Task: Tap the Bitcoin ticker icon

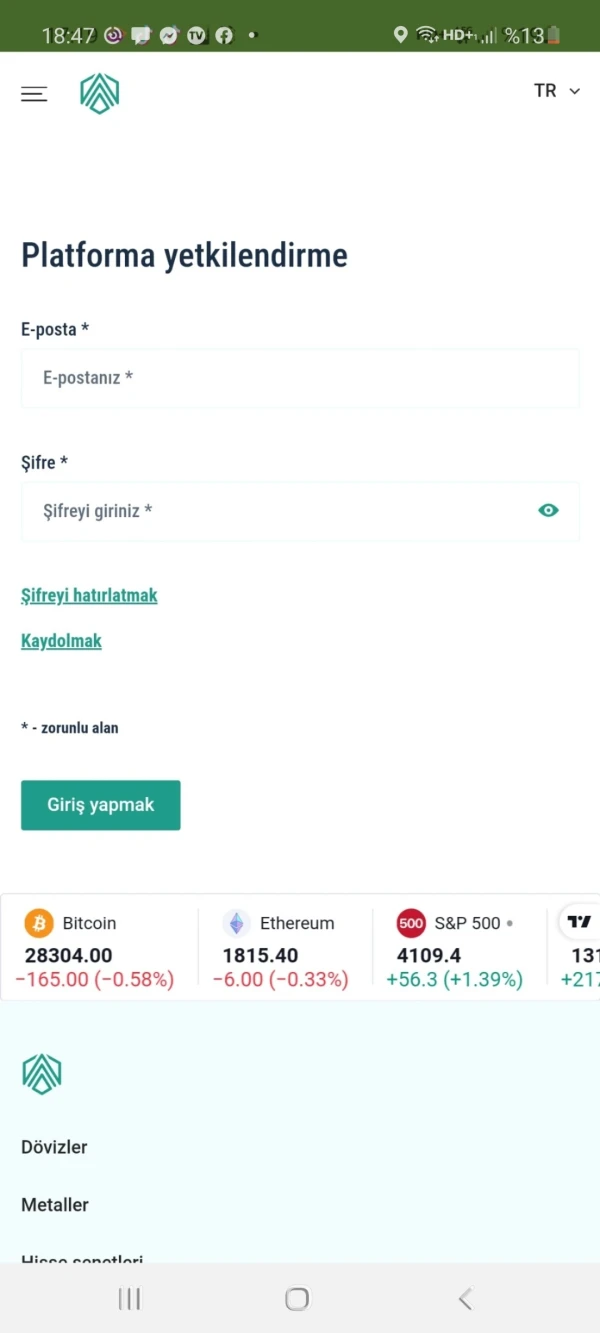Action: [x=39, y=922]
